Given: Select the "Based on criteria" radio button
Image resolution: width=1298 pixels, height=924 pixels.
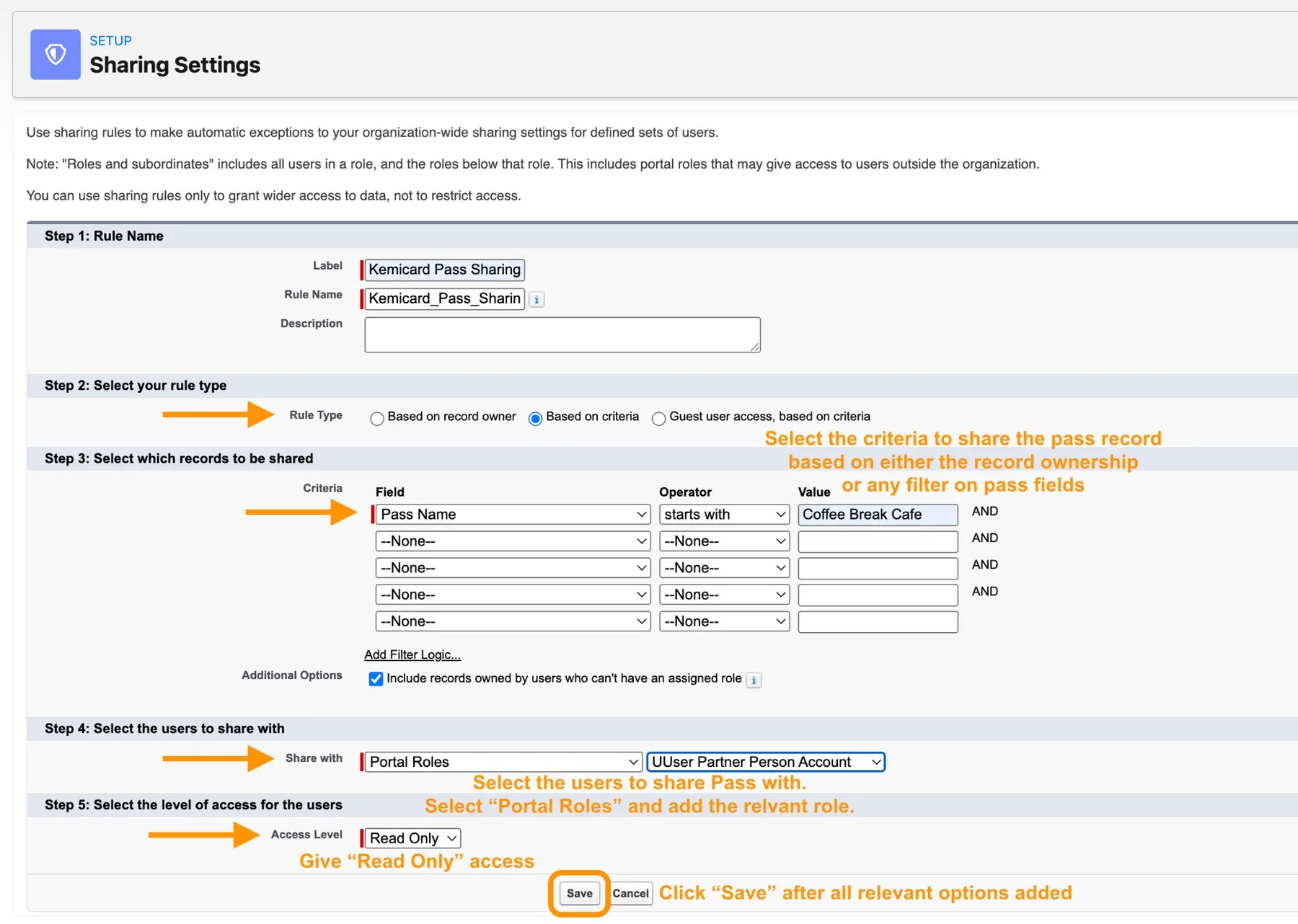Looking at the screenshot, I should click(x=535, y=419).
